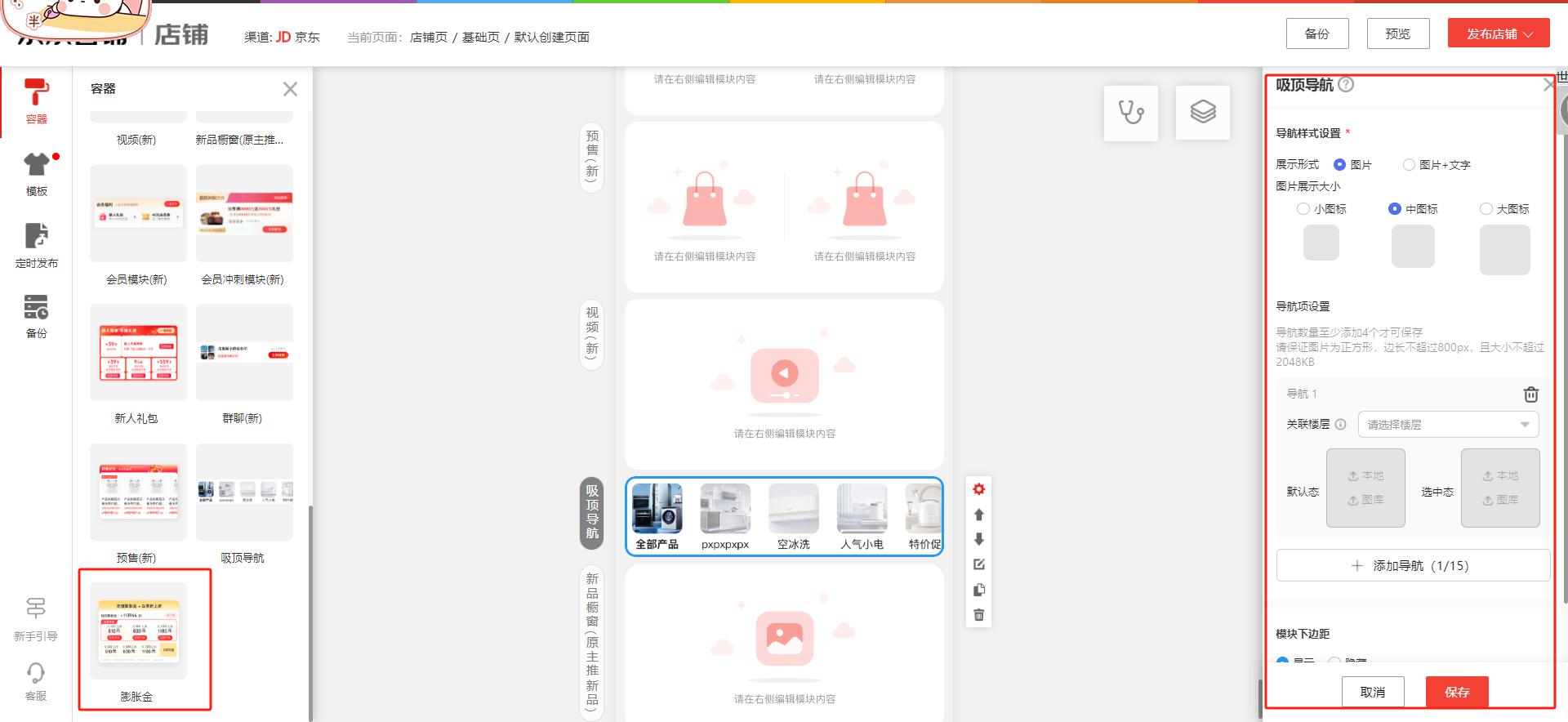This screenshot has height=722, width=1568.
Task: Click the stethoscope diagnosis icon
Action: (1130, 113)
